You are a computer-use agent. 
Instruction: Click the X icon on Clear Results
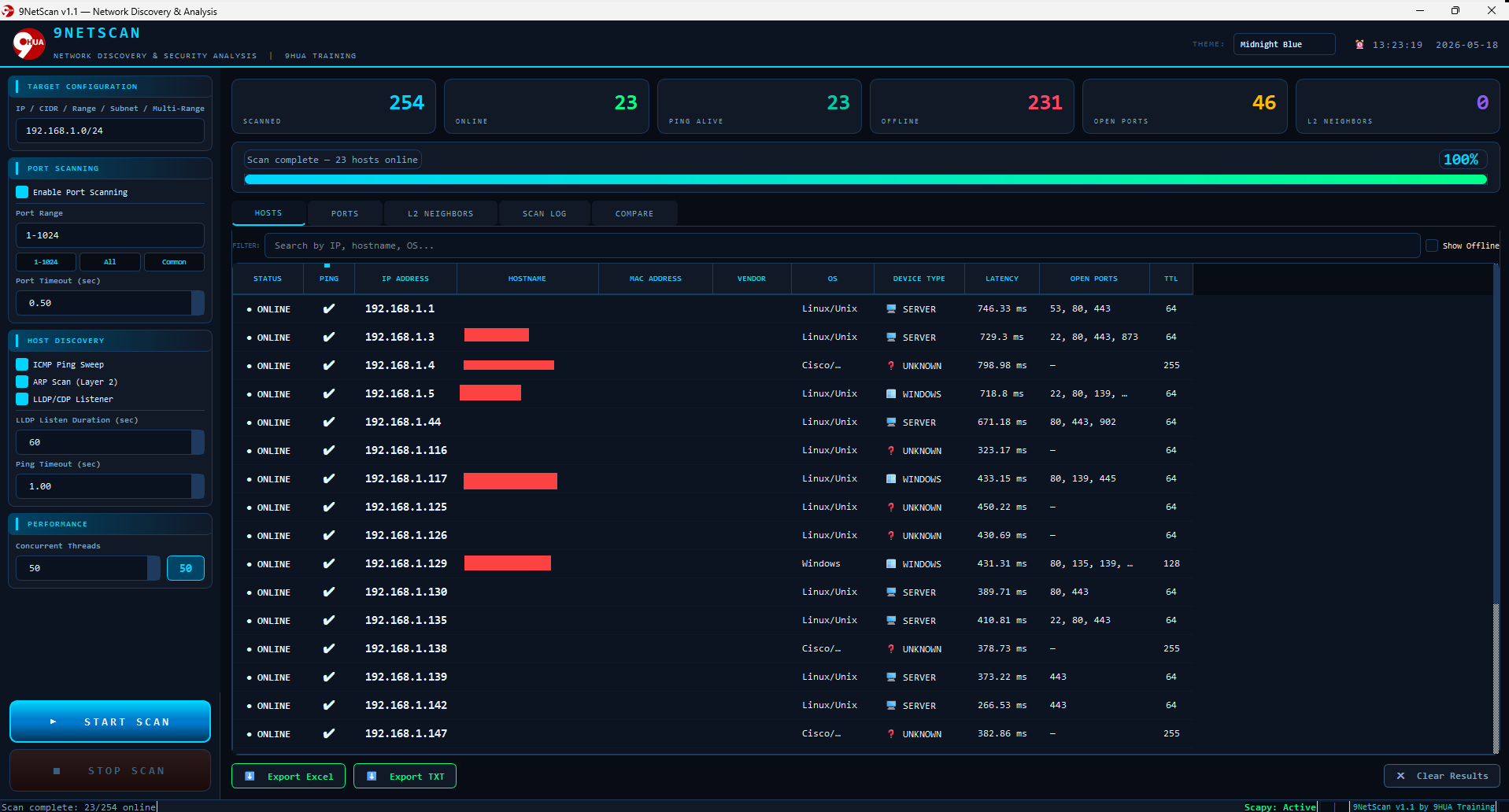pyautogui.click(x=1400, y=776)
